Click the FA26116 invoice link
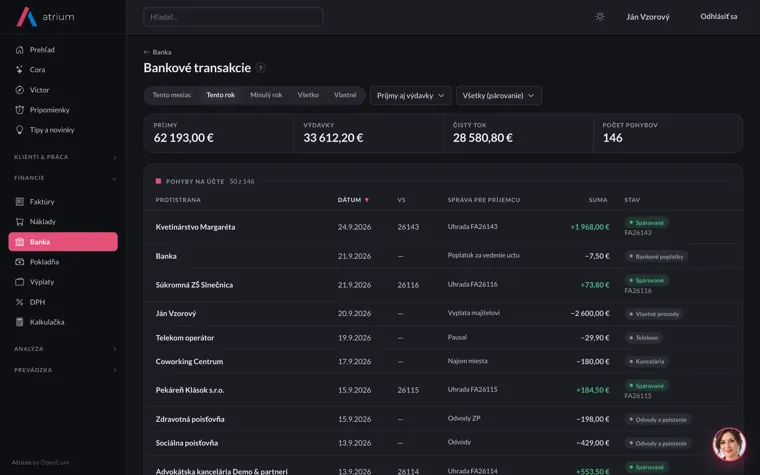 [638, 291]
